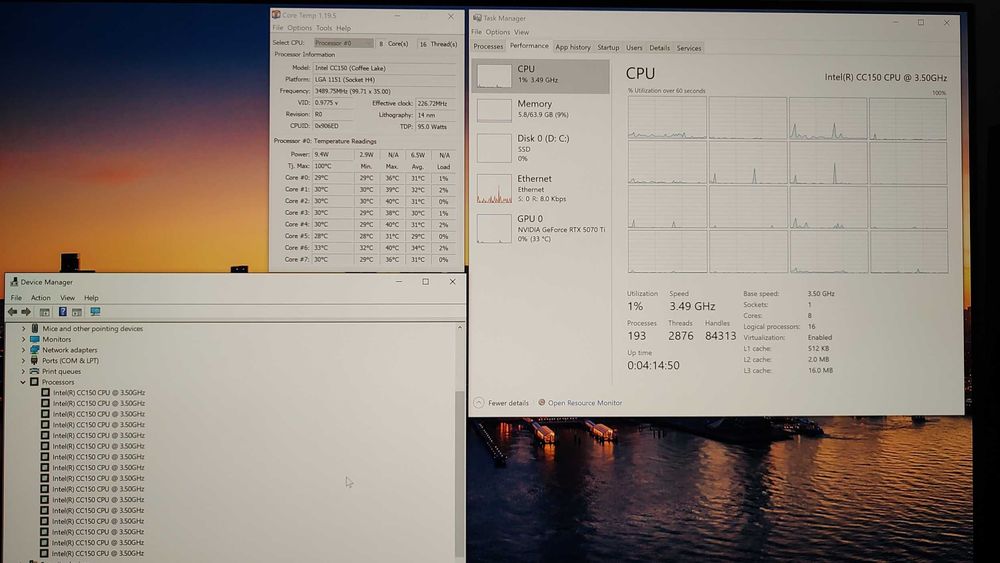Screen dimensions: 1000x563
Task: Select the Processors tree item label
Action: coord(57,382)
